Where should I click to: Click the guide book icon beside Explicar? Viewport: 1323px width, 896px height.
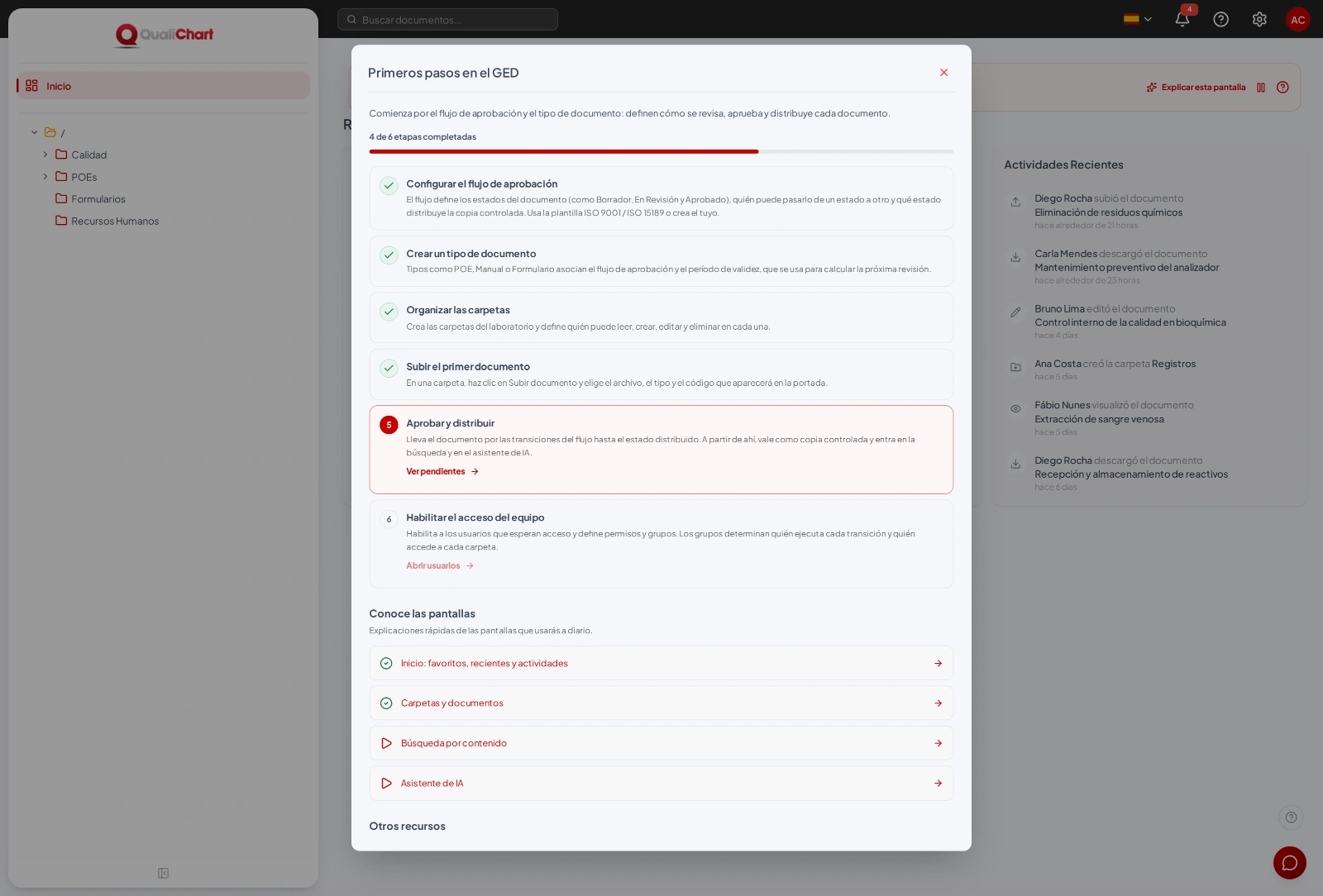coord(1261,88)
